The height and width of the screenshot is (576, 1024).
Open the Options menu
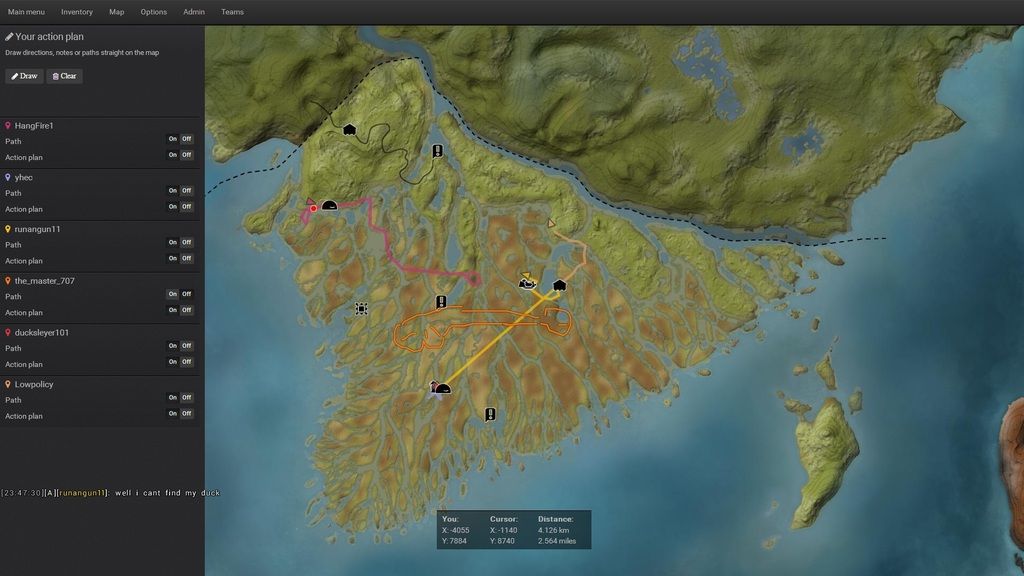click(x=154, y=12)
